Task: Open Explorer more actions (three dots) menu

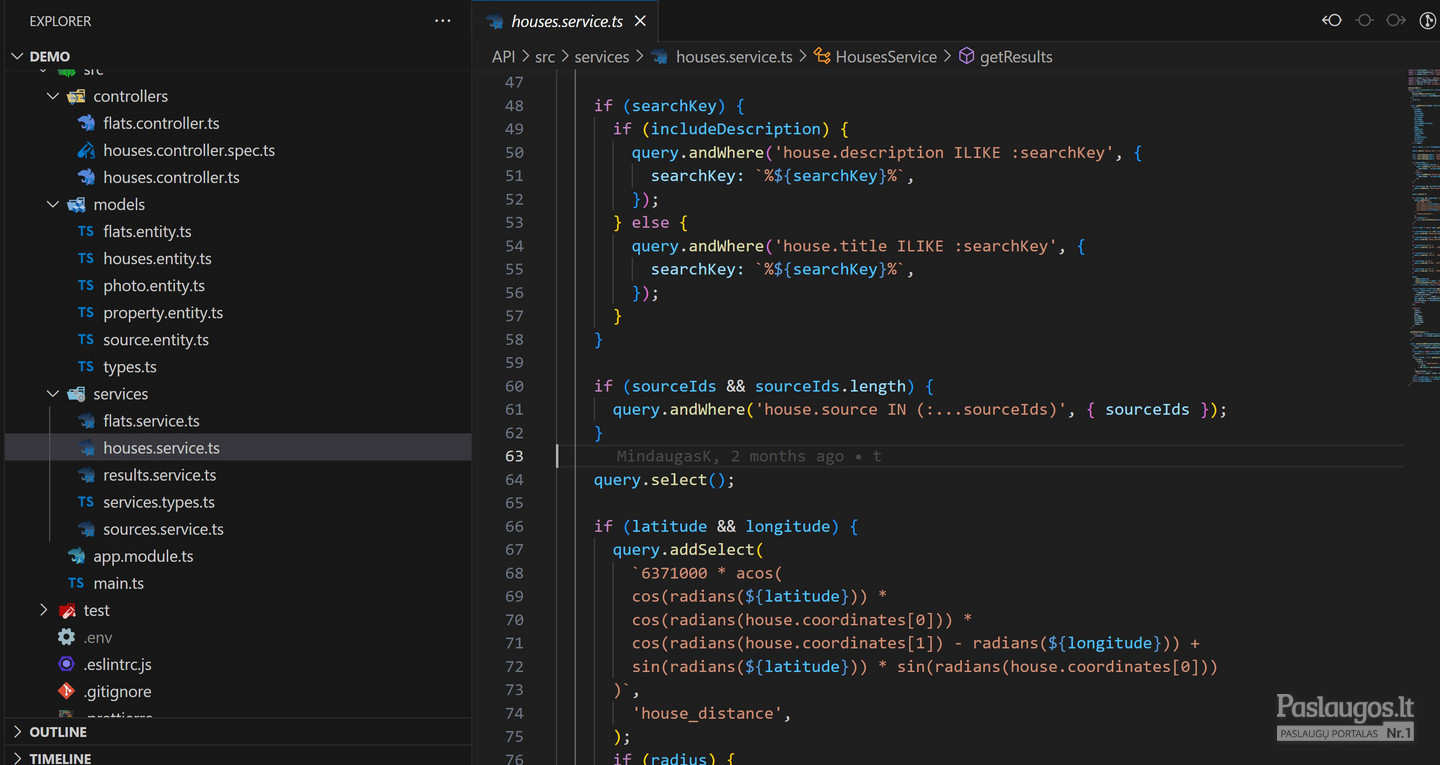Action: coord(443,20)
